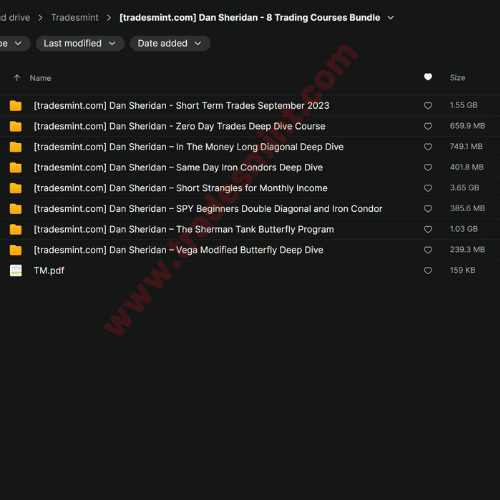
Task: Open folder named Short Term Trades September 2023
Action: (181, 106)
